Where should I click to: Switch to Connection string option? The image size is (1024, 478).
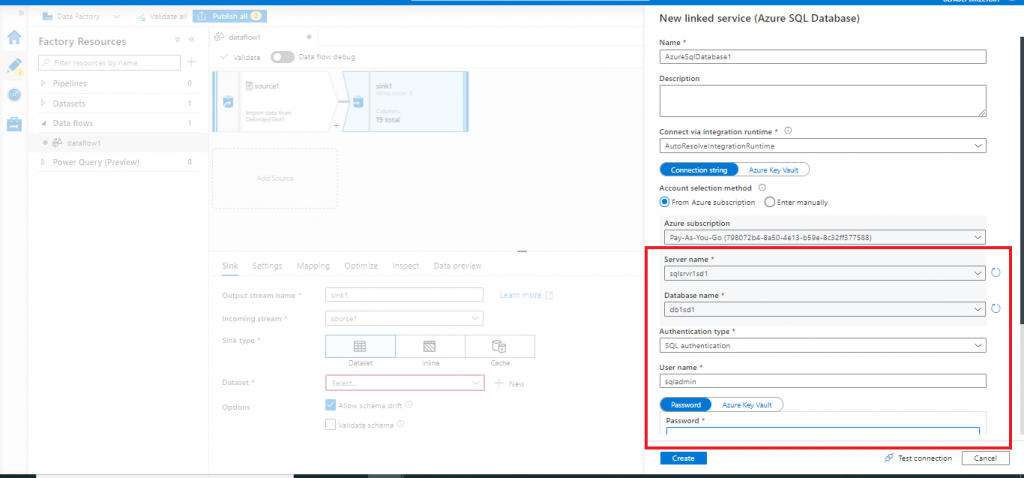click(x=699, y=170)
